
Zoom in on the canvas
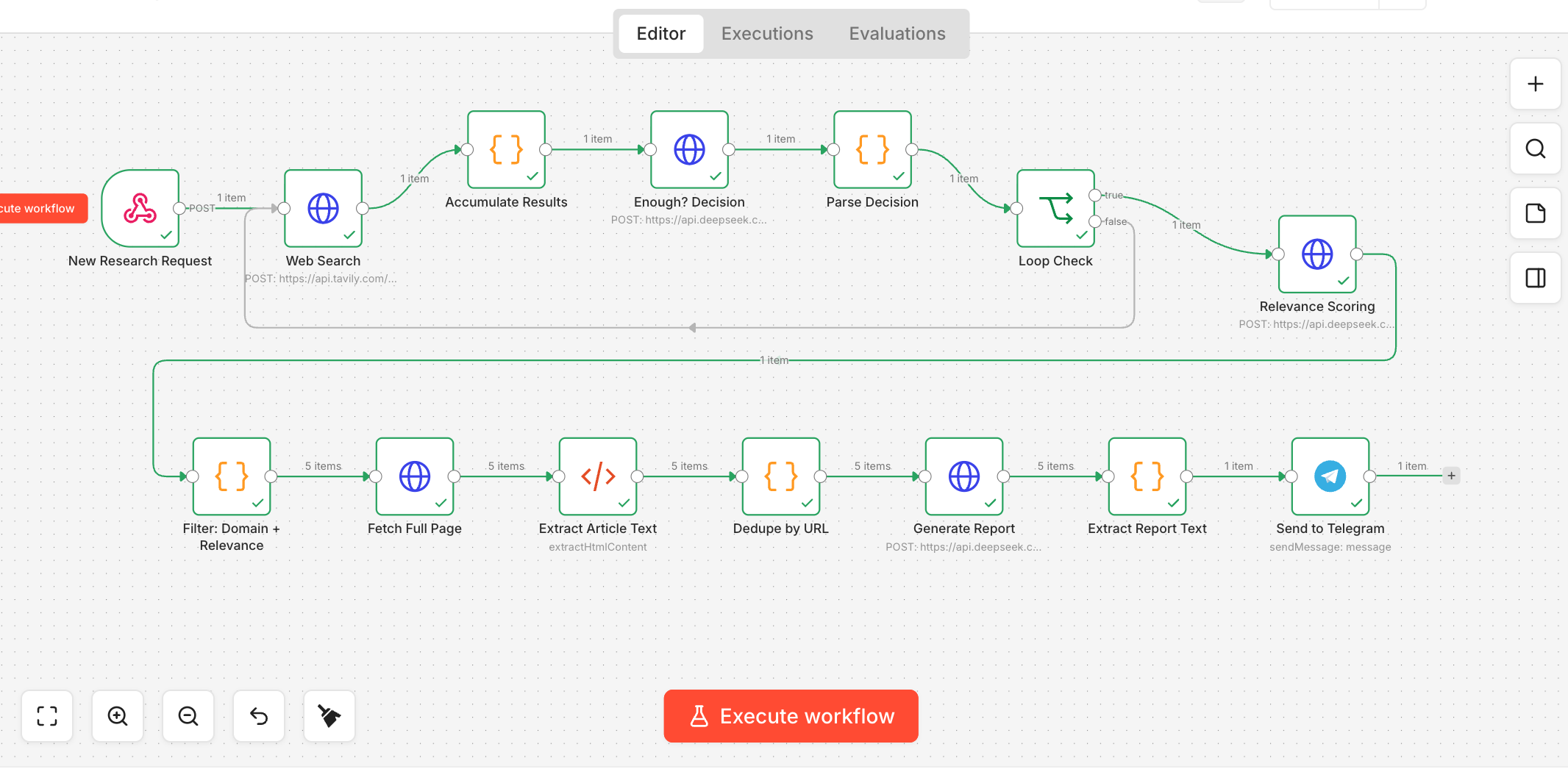(118, 716)
